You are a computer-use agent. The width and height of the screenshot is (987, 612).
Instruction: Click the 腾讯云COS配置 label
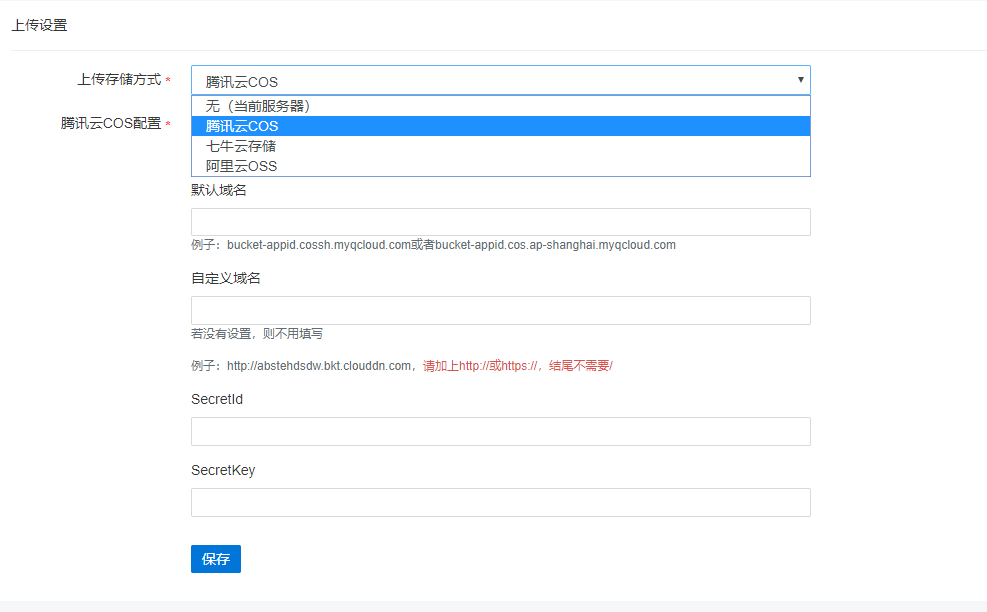(x=111, y=123)
